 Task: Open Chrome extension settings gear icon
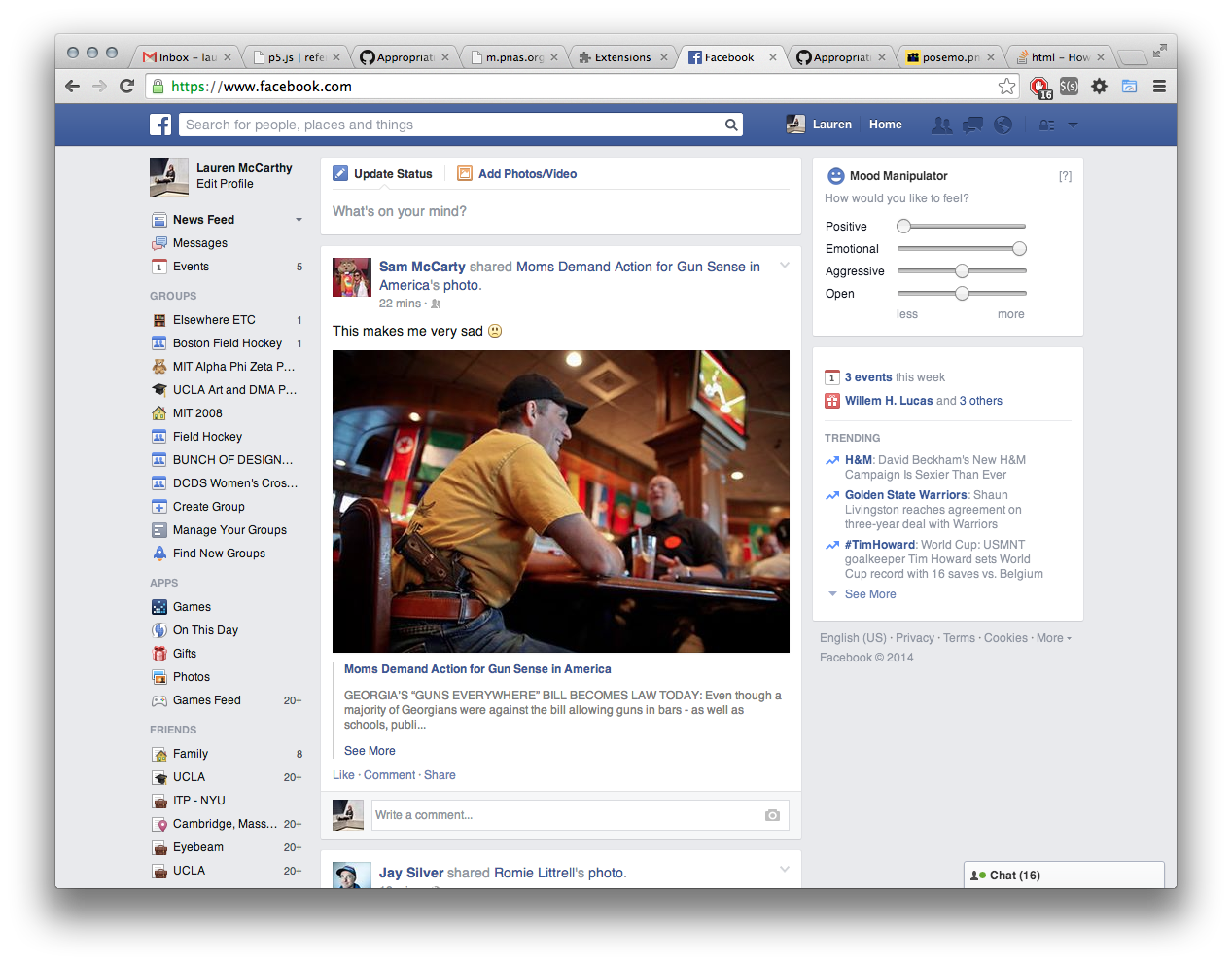click(1099, 87)
